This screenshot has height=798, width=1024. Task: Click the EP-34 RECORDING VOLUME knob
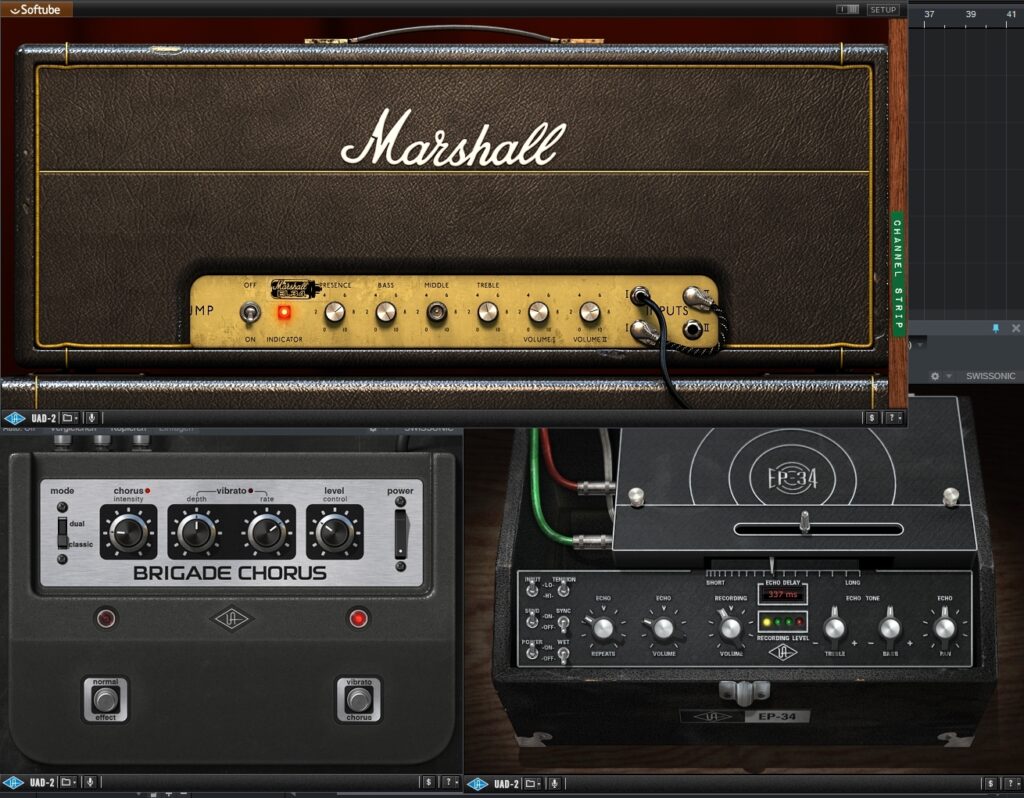[x=730, y=628]
